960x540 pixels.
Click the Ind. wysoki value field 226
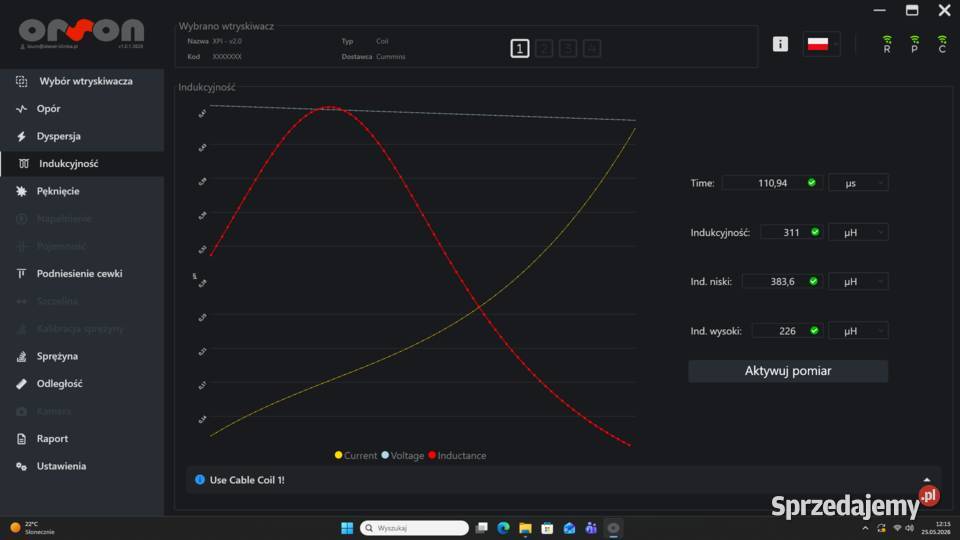(x=787, y=331)
